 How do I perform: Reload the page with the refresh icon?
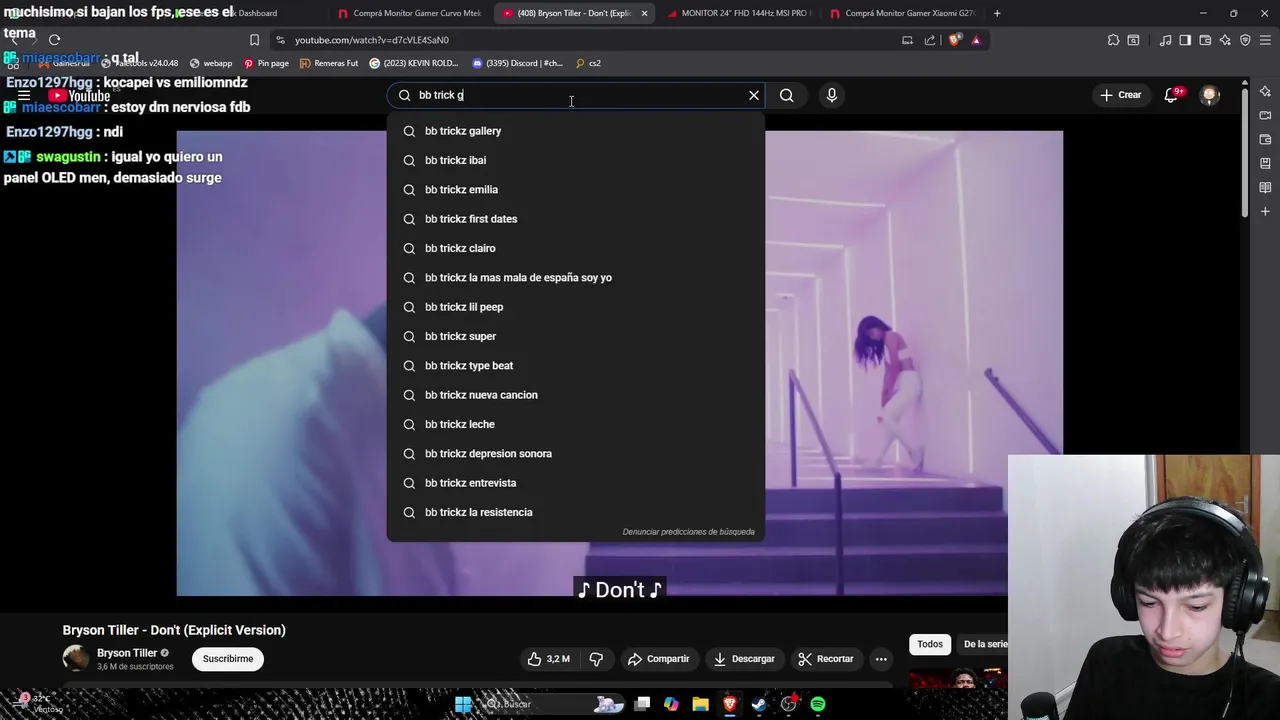point(54,40)
